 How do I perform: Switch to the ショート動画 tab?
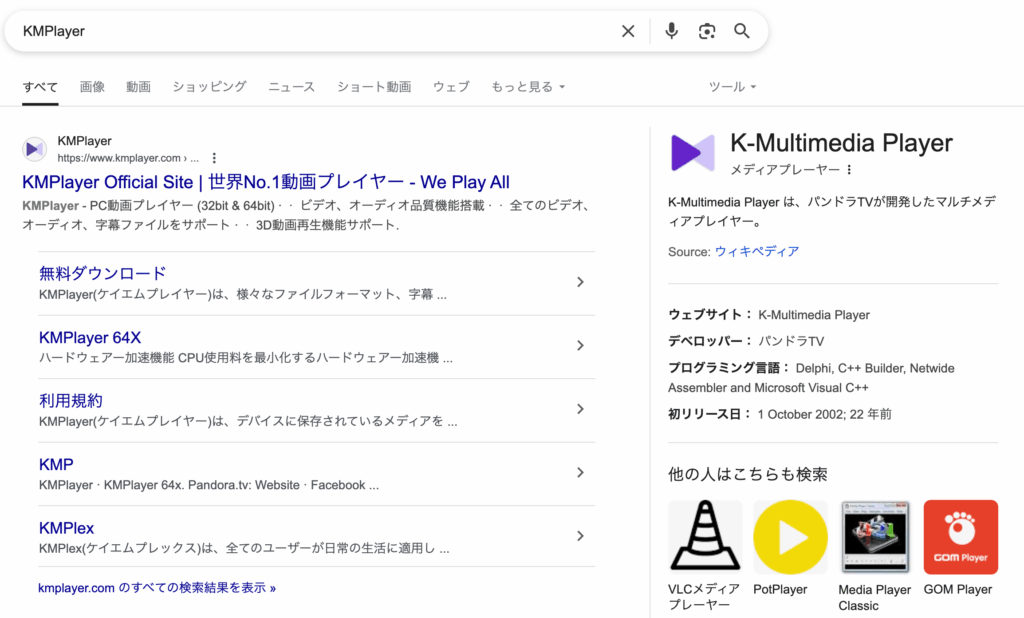click(x=374, y=87)
